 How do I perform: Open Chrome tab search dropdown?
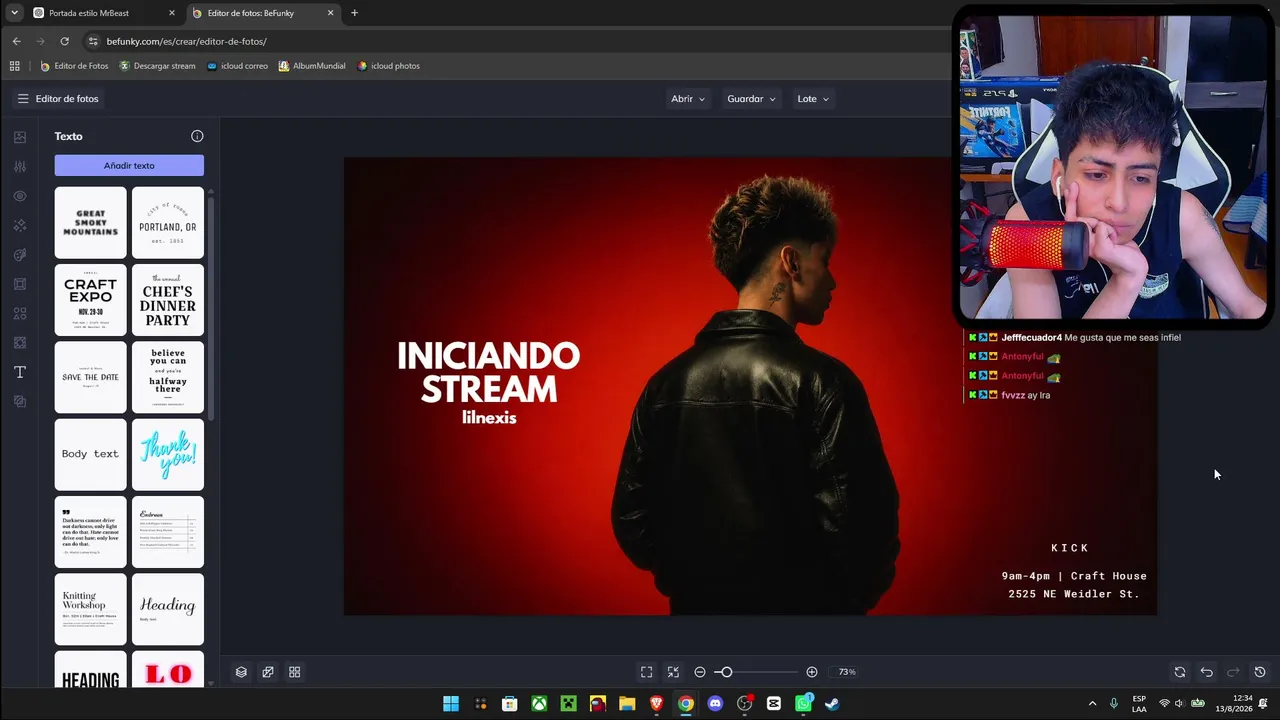[x=14, y=13]
